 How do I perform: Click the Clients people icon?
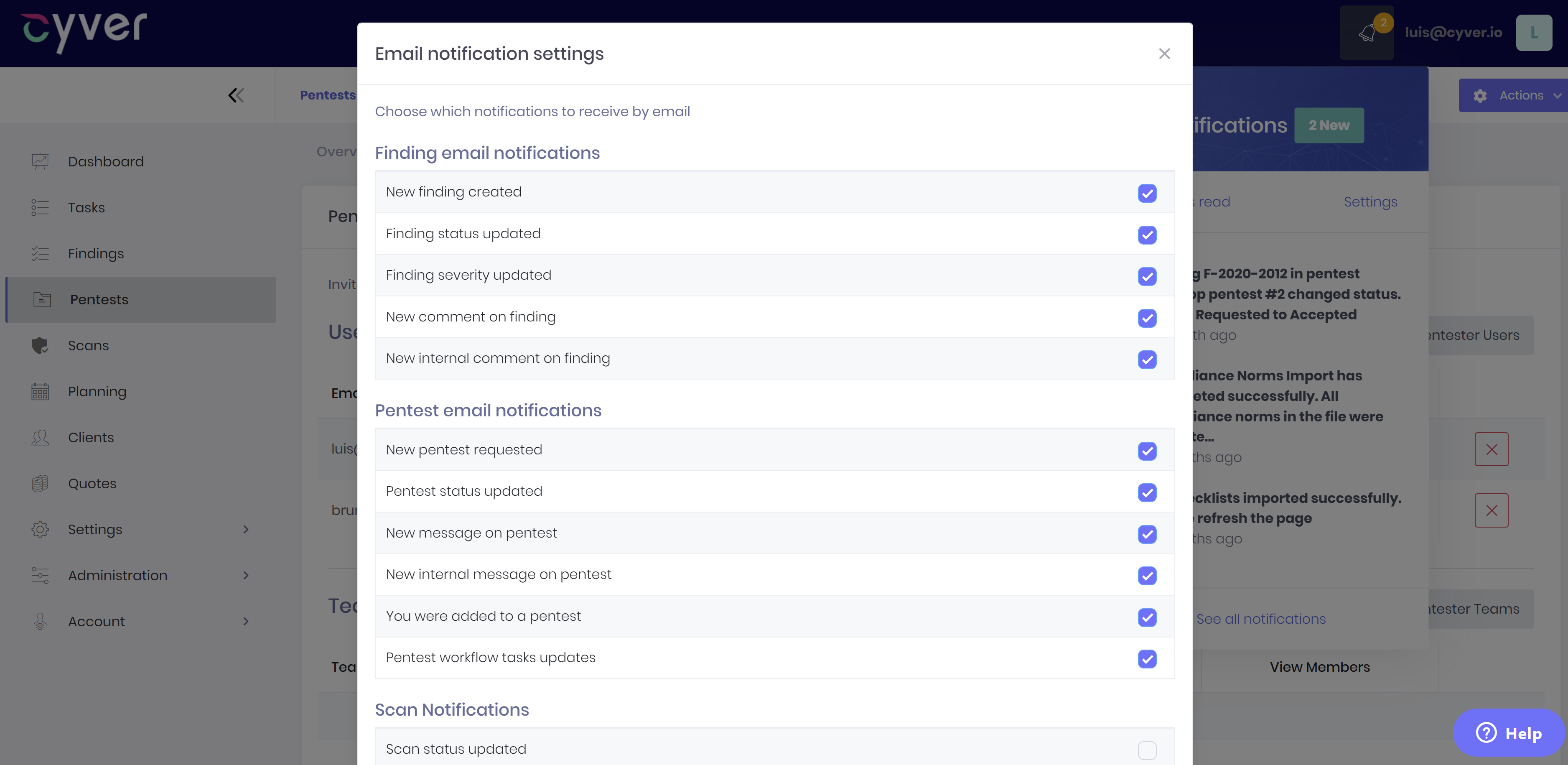coord(40,437)
